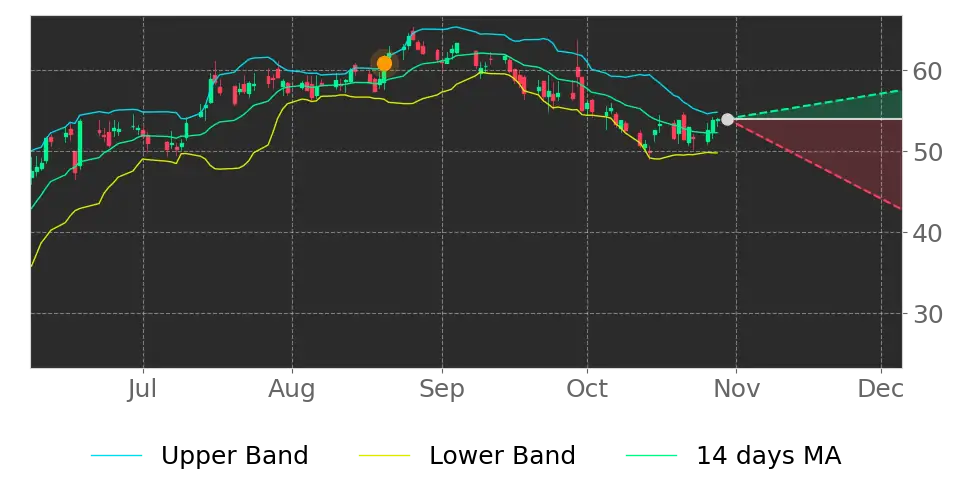
Task: Click the orange signal marker dot
Action: click(384, 63)
